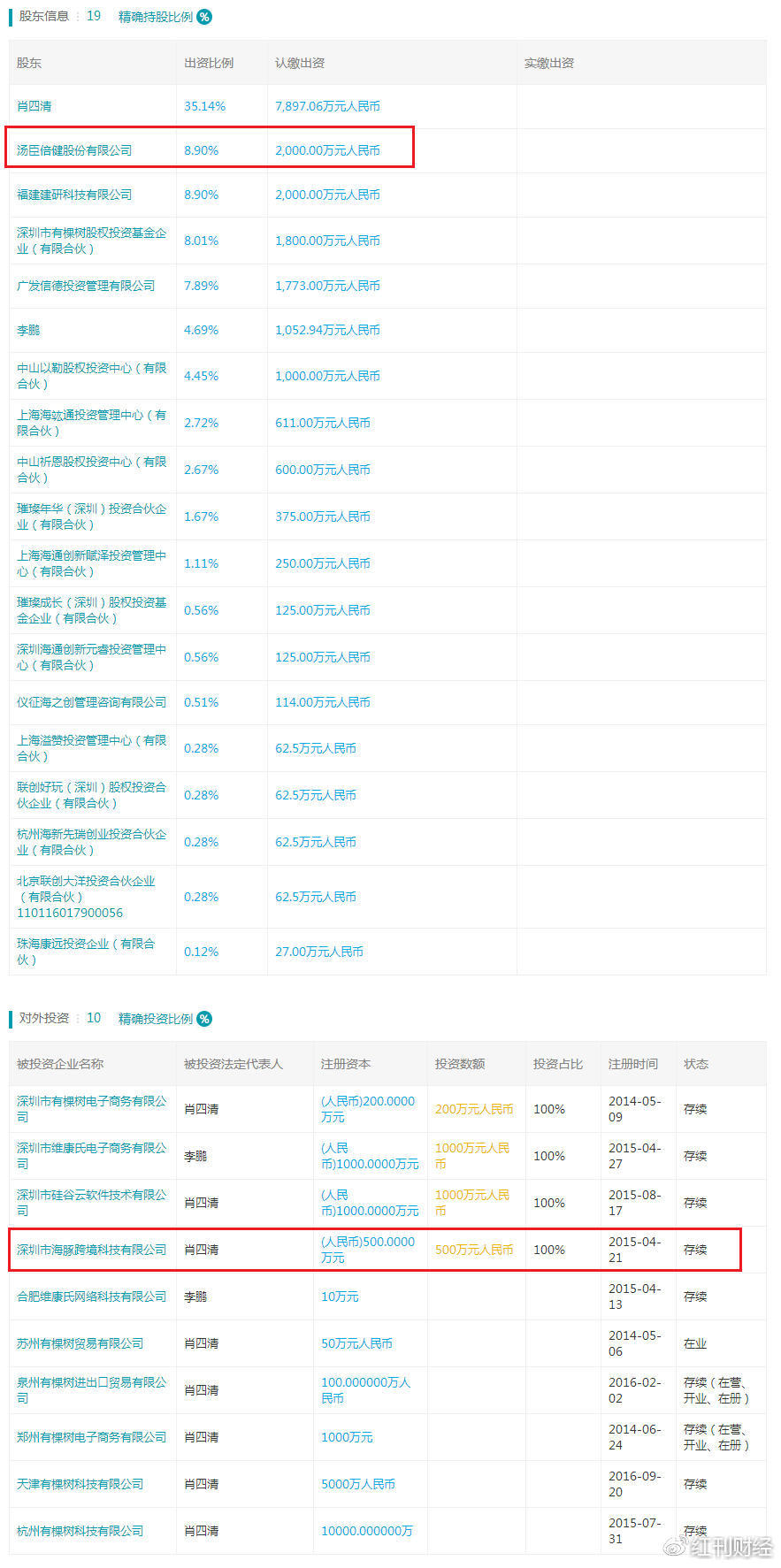Click shareholder 广发信德投资管理有限公司
Viewport: 781px width, 1568px height.
(x=86, y=286)
